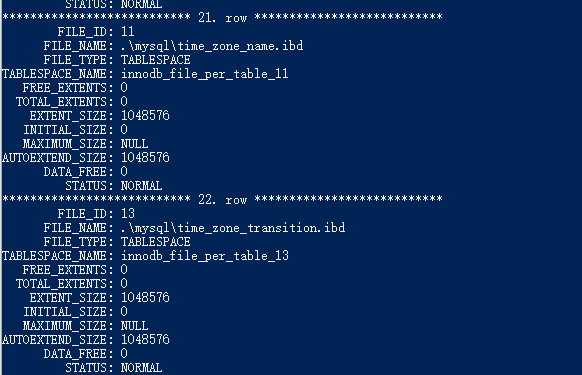Image resolution: width=582 pixels, height=375 pixels.
Task: Click file name time_zone_transition.ibd
Action: (x=233, y=228)
